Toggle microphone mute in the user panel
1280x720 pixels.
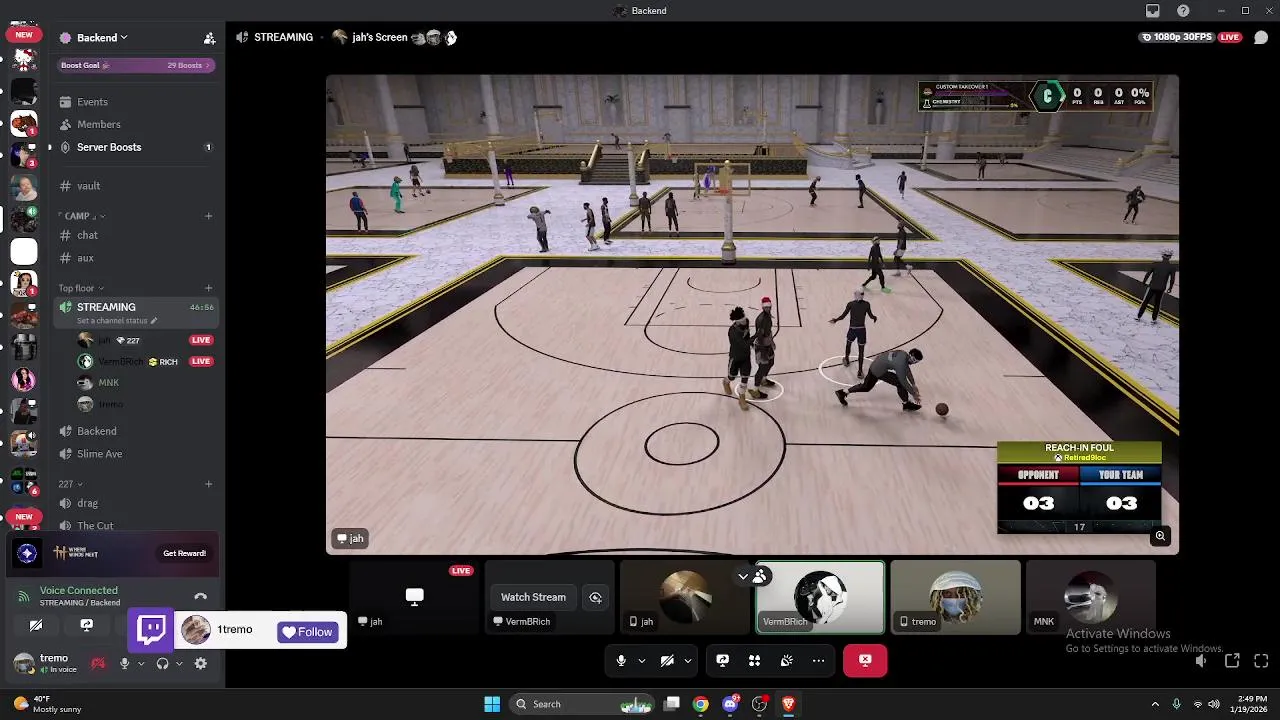coord(124,663)
